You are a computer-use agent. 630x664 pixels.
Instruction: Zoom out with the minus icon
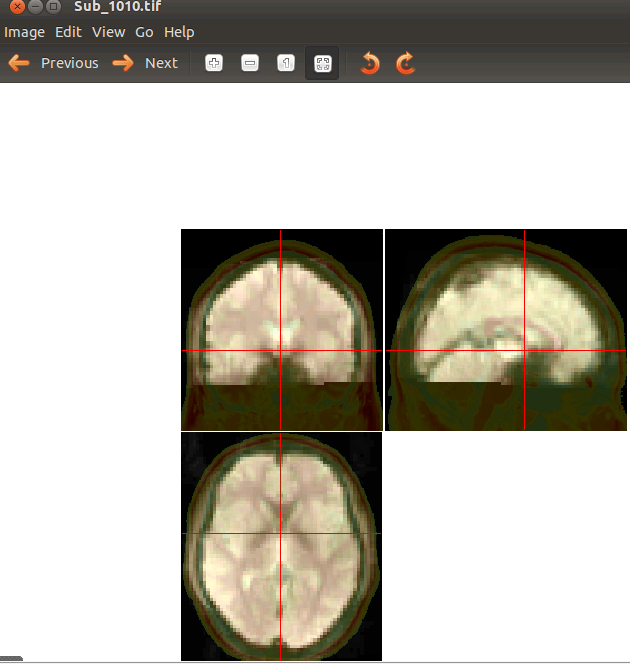coord(250,64)
